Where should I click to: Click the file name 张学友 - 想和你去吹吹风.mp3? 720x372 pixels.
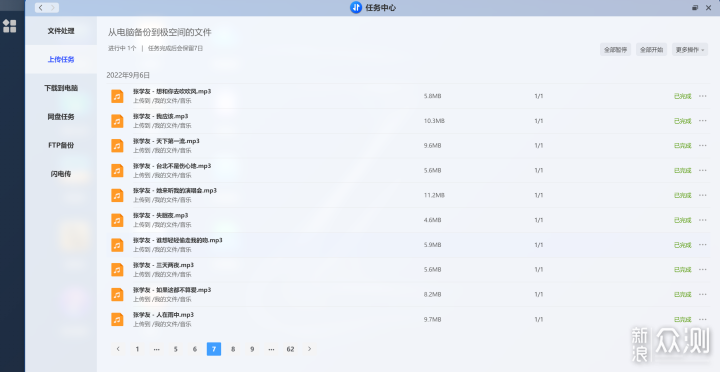pyautogui.click(x=172, y=91)
